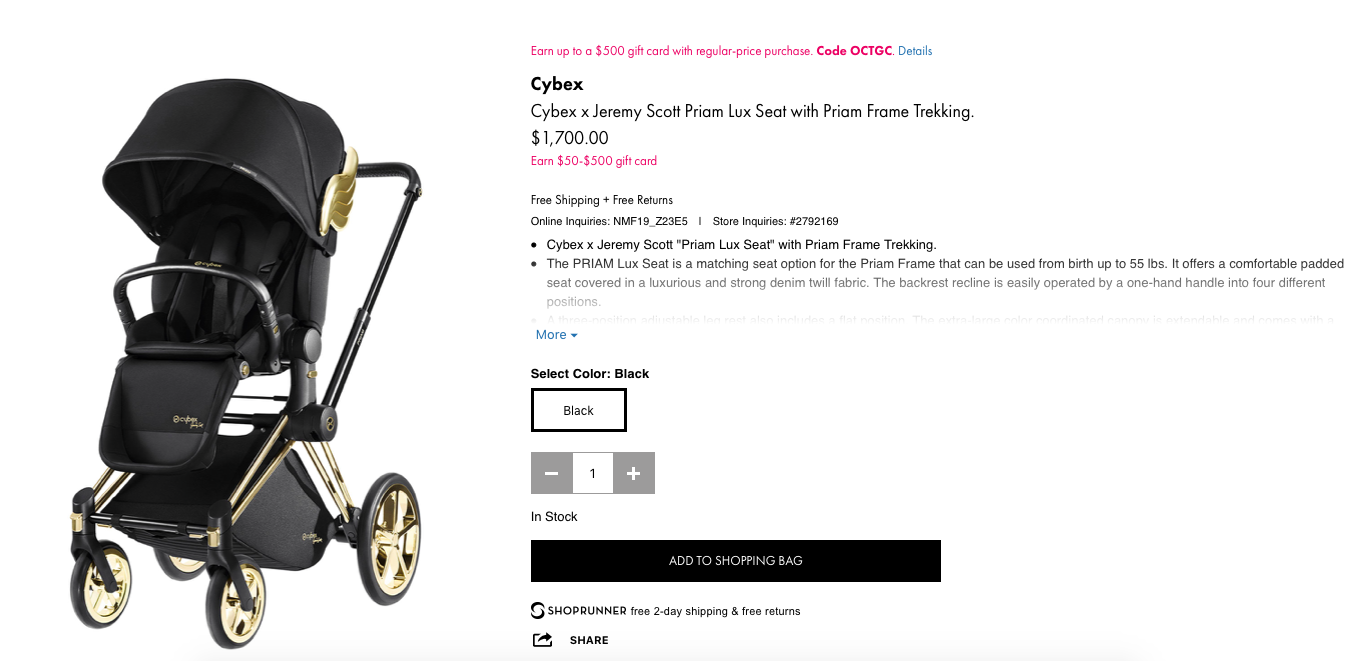Click the product title Cybex x Jeremy Scott

752,112
